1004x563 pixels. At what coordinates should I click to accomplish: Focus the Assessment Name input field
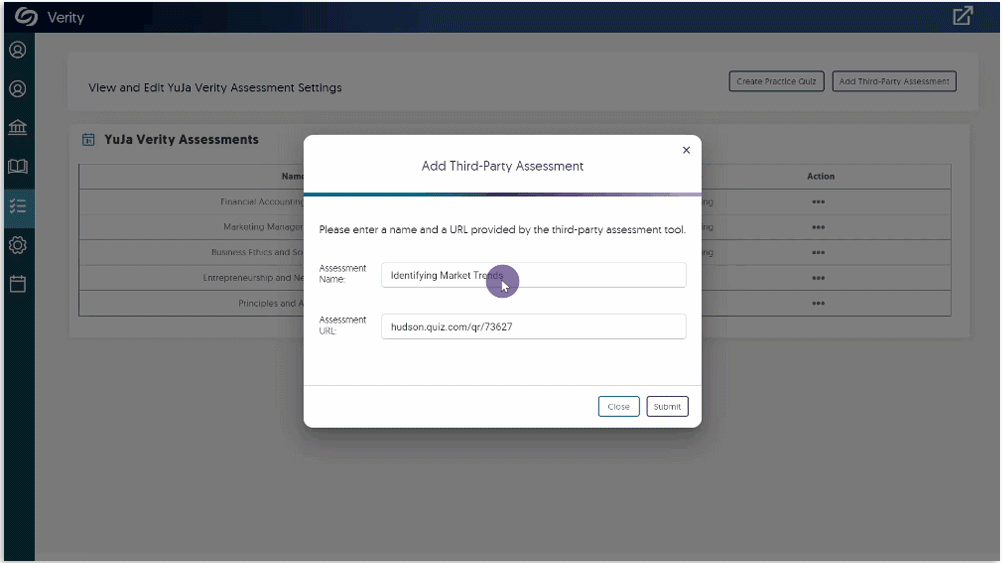click(x=533, y=275)
